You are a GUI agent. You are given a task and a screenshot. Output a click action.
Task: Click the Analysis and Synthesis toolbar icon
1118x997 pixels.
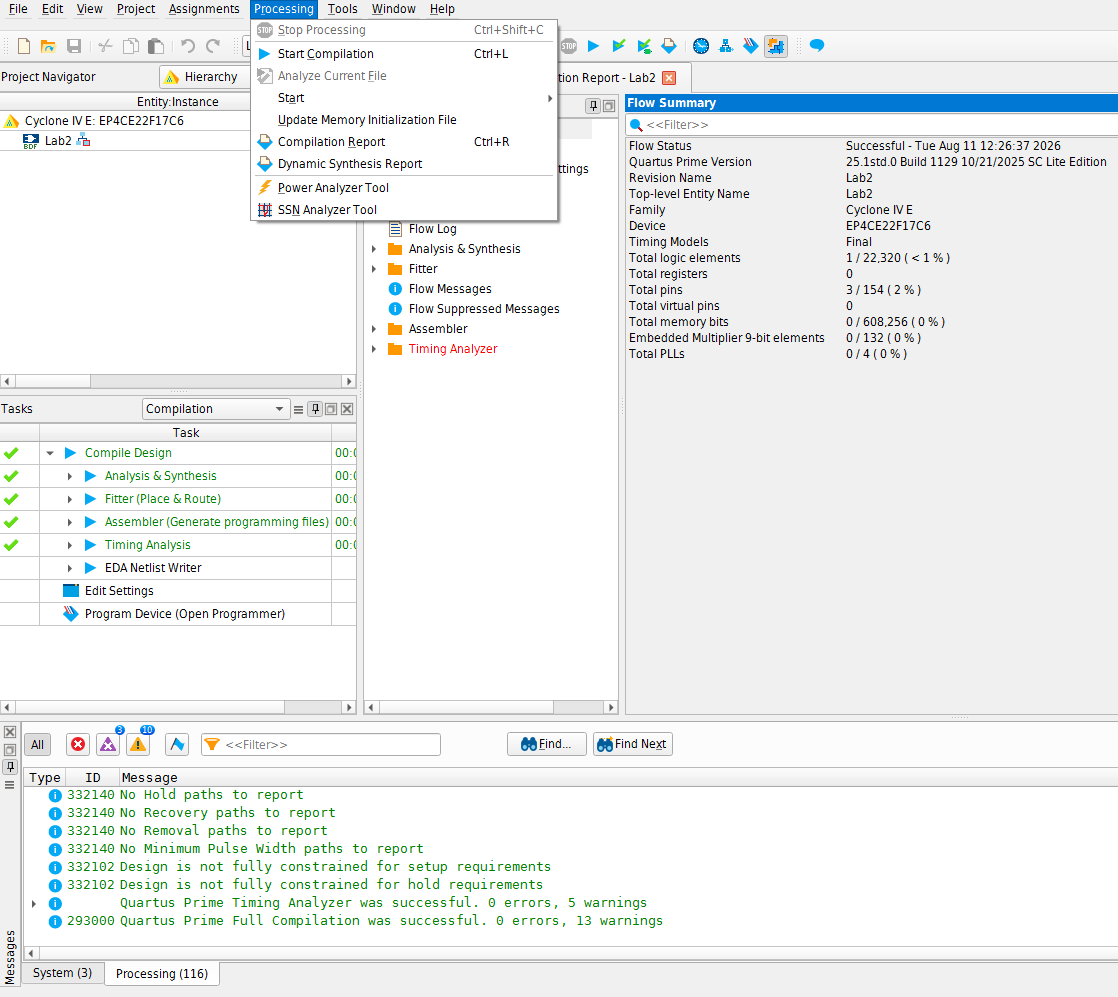pyautogui.click(x=644, y=46)
